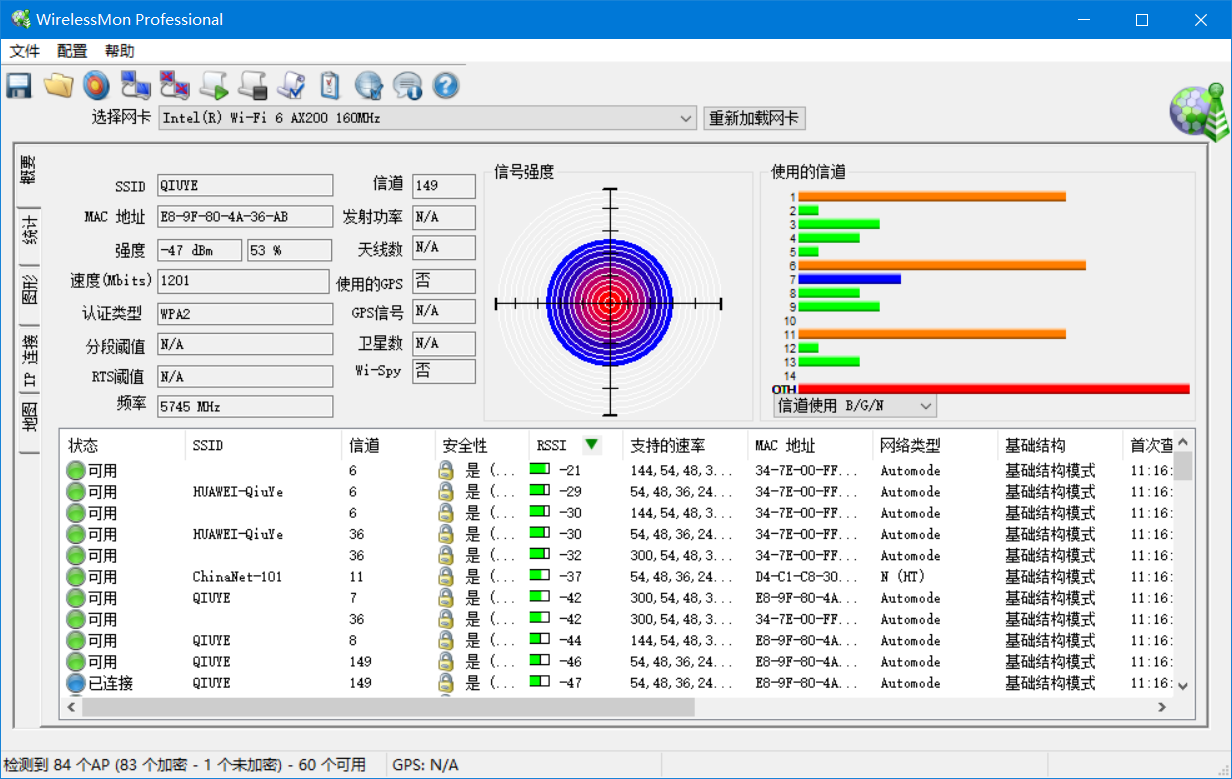Viewport: 1232px width, 779px height.
Task: Click the horizontal scrollbar left arrow
Action: 72,707
